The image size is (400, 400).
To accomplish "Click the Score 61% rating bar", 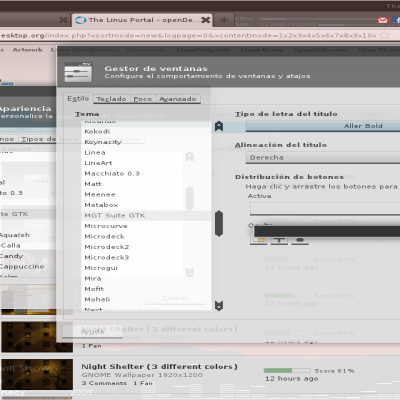I will click(x=287, y=371).
